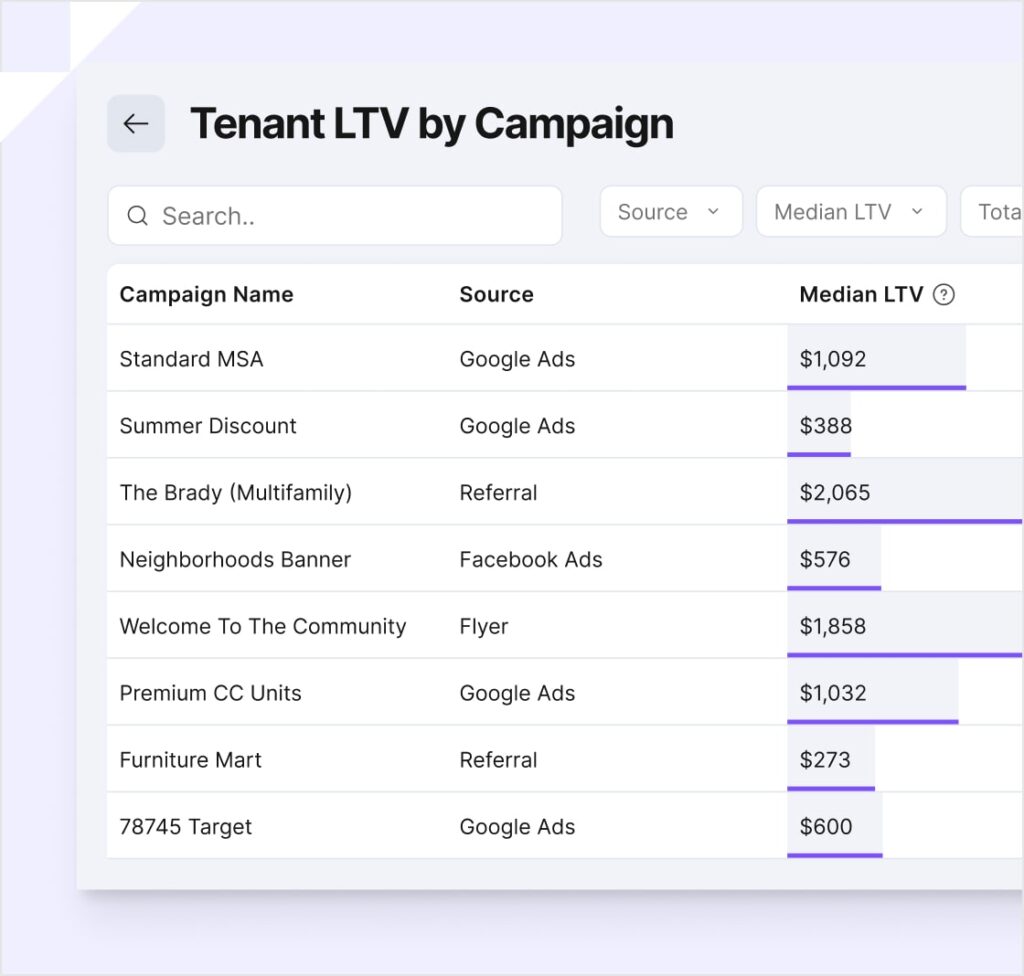Image resolution: width=1024 pixels, height=976 pixels.
Task: Click the $1,032 median LTV value
Action: point(833,693)
